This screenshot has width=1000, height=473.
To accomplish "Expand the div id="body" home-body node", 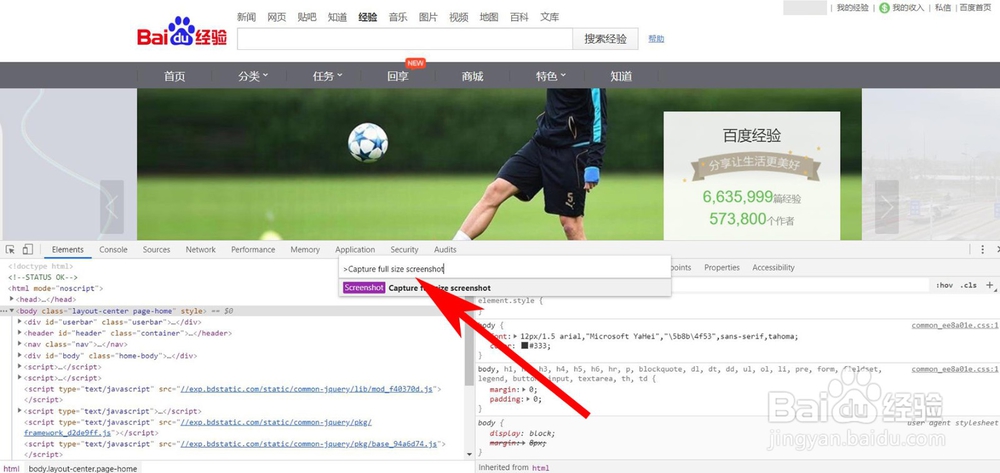I will click(20, 356).
